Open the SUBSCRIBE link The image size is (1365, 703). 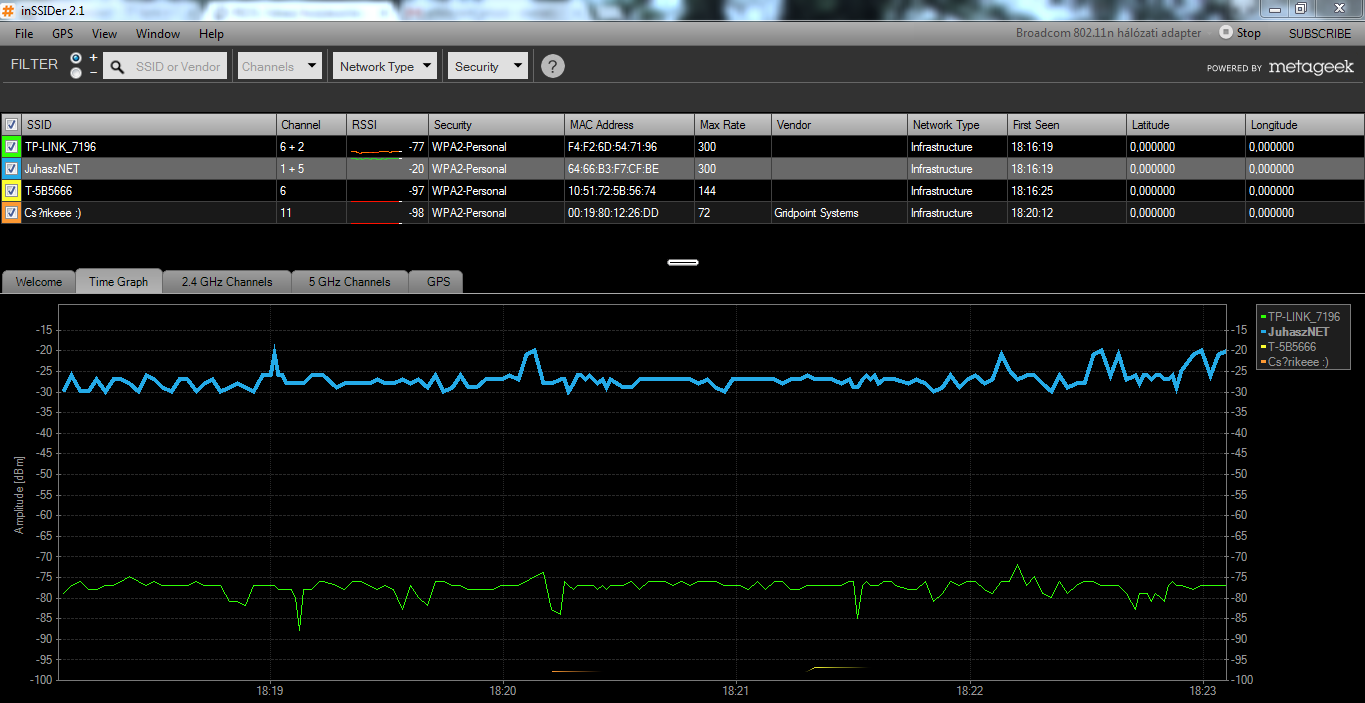coord(1319,33)
